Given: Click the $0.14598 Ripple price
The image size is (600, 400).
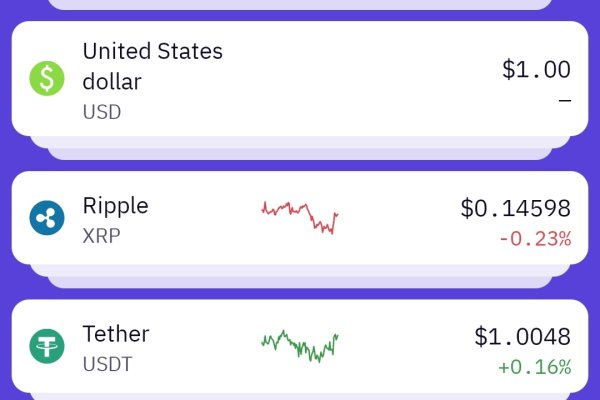Looking at the screenshot, I should (515, 208).
